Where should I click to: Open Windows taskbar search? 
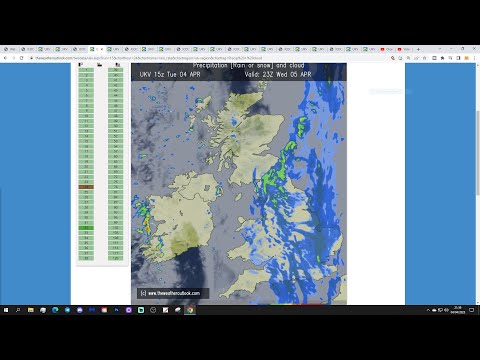click(18, 310)
